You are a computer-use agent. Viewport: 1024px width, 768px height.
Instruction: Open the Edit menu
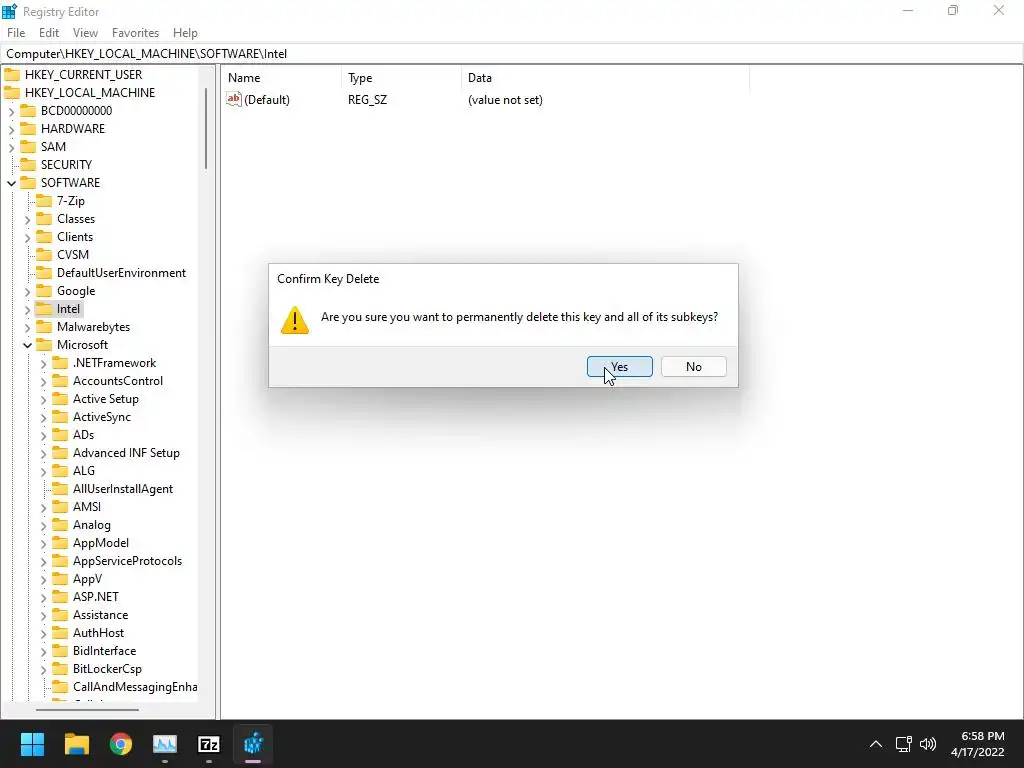click(x=49, y=33)
